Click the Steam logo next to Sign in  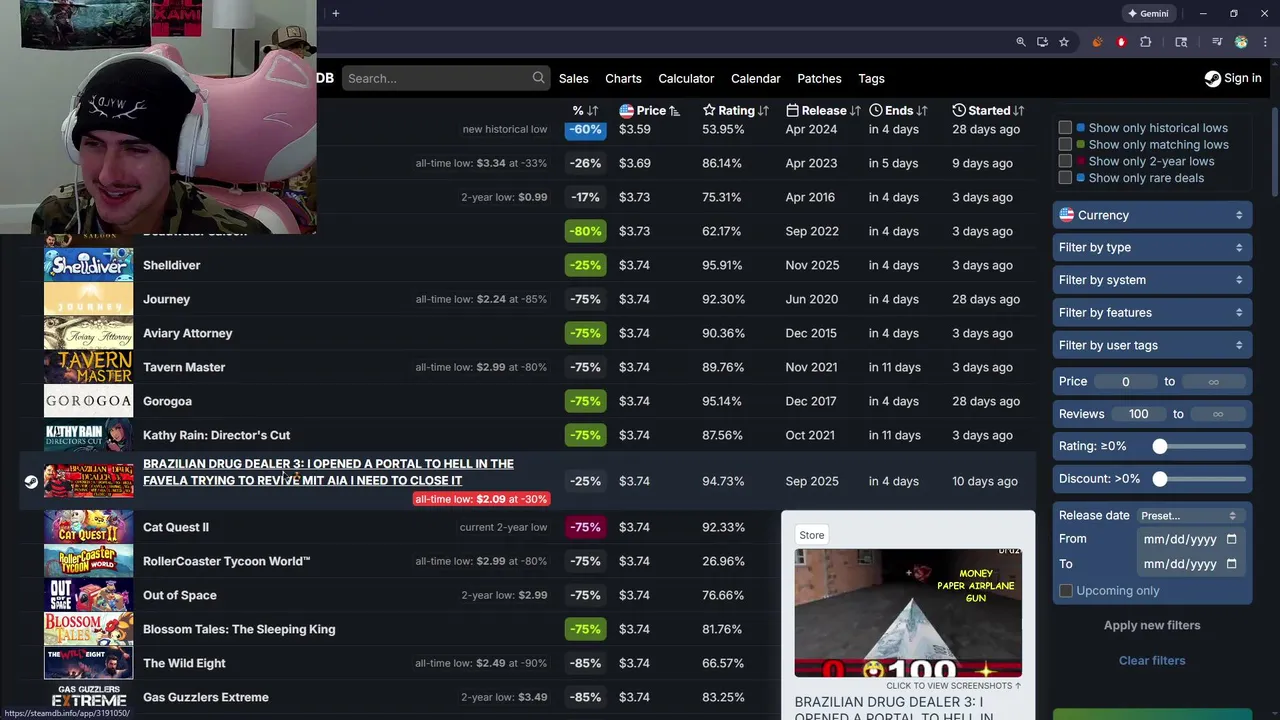(x=1212, y=78)
